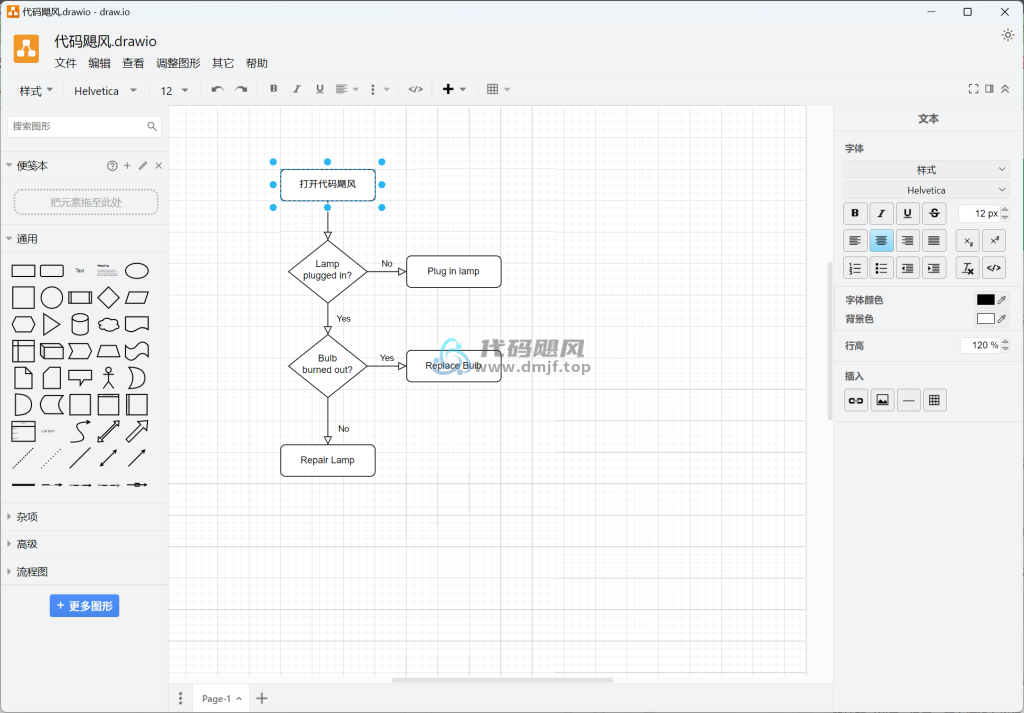Select the curved S connector shape
Image resolution: width=1024 pixels, height=713 pixels.
80,432
